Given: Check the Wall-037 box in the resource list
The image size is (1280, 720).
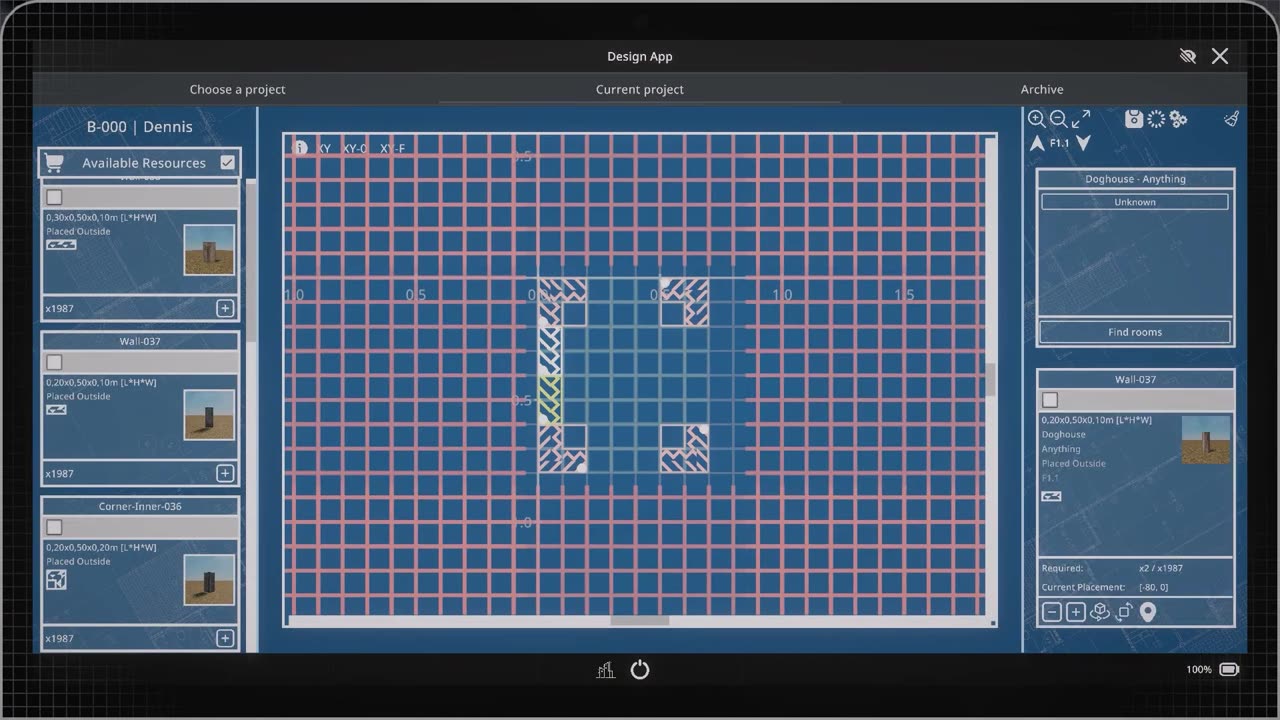Looking at the screenshot, I should [x=55, y=362].
